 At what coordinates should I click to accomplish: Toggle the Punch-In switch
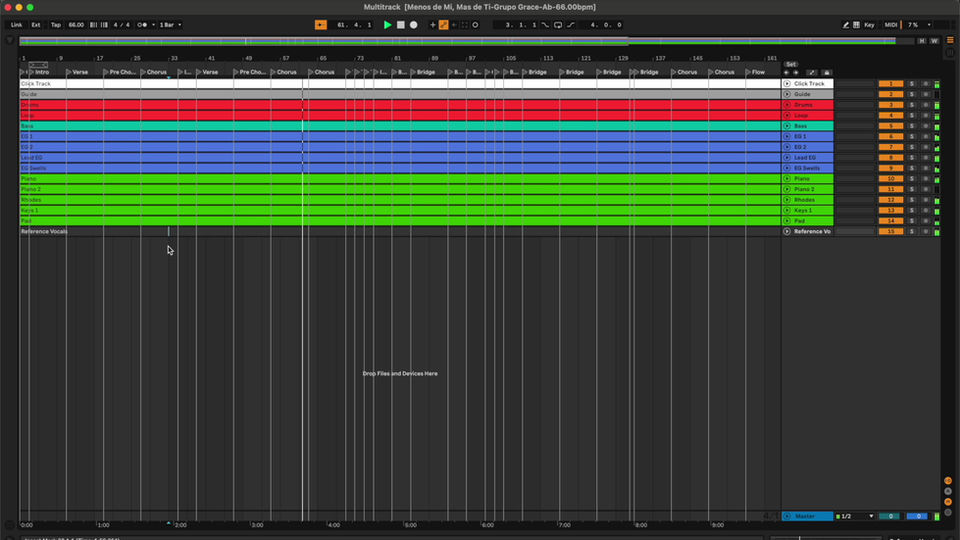(545, 25)
